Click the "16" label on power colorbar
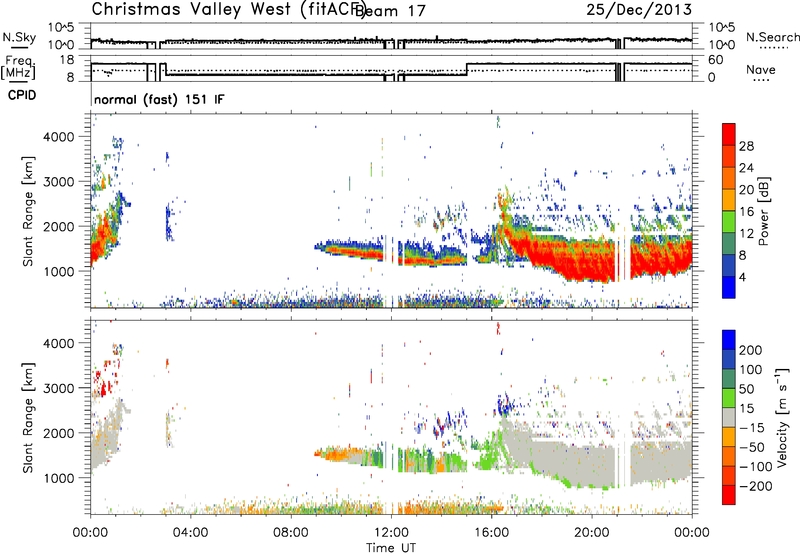Viewport: 800px width, 554px height. coord(746,212)
